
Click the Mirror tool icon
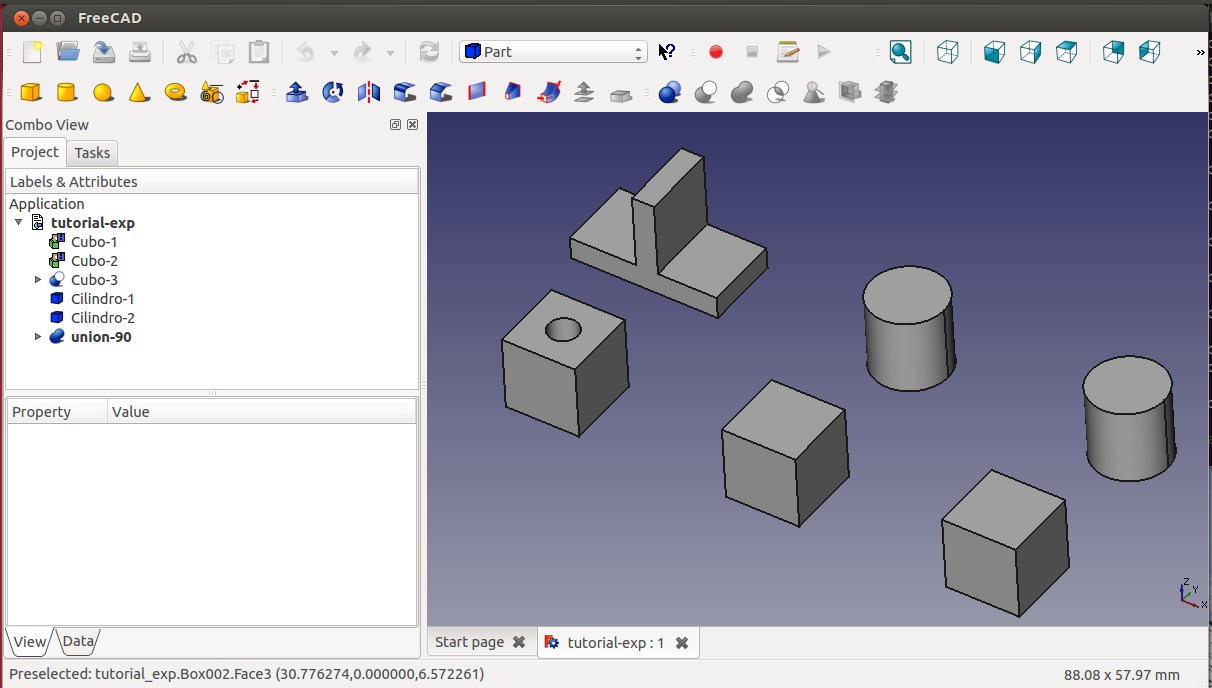point(369,93)
